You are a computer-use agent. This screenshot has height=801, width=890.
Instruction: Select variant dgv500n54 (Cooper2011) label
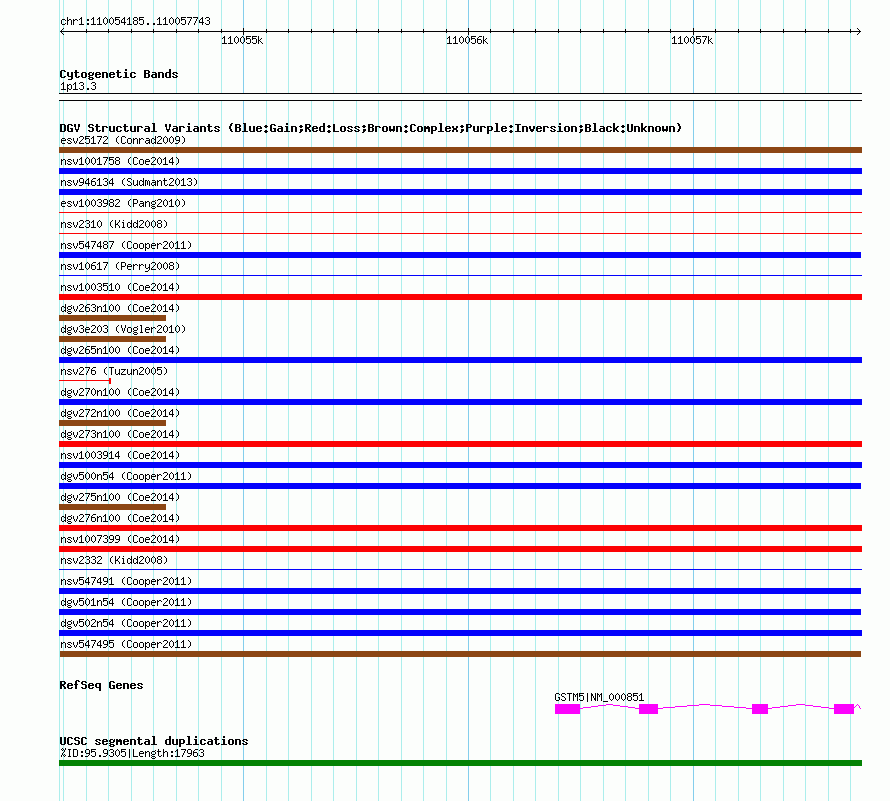126,476
